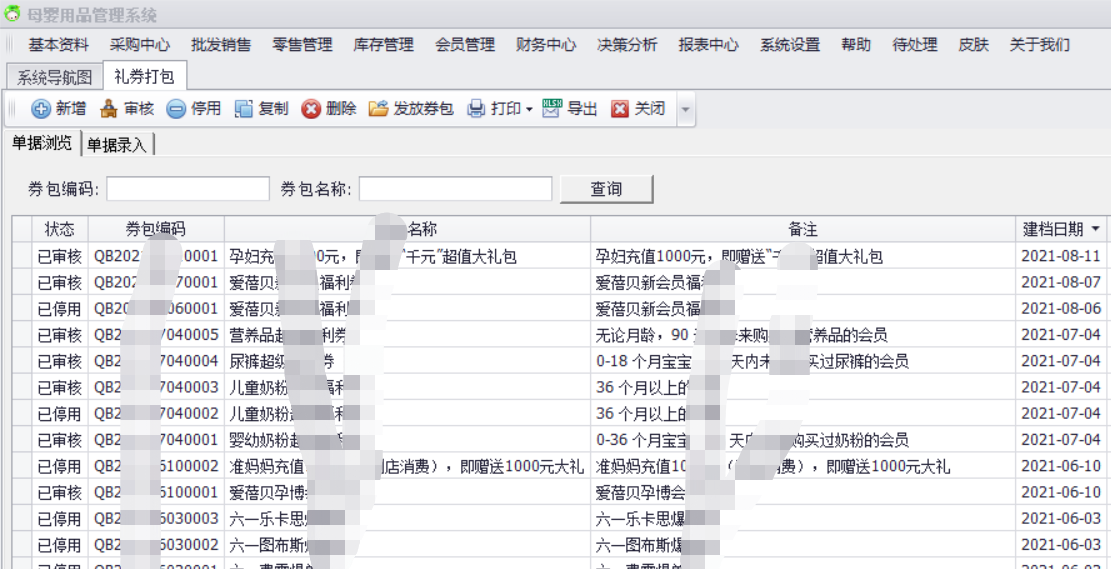
Task: Click the 查询 search button
Action: [x=607, y=189]
